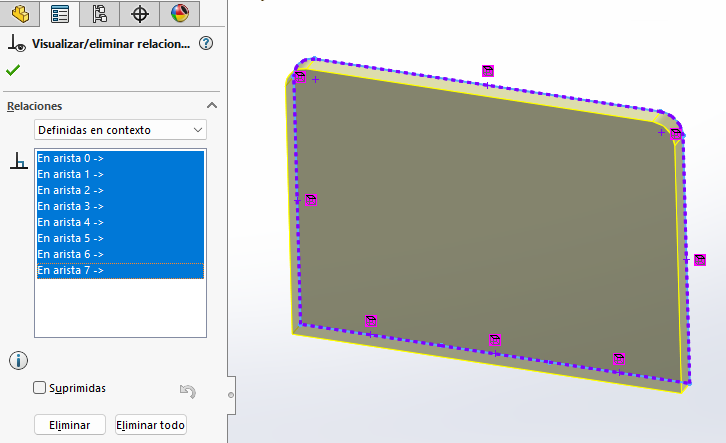Switch to the PropertyManager tab
The width and height of the screenshot is (726, 443).
[60, 13]
